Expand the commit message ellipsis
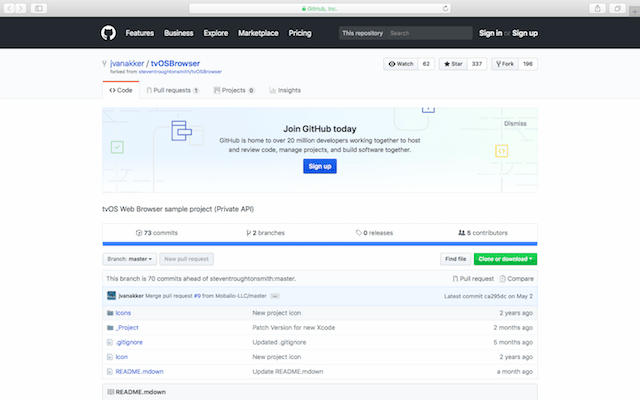 275,296
